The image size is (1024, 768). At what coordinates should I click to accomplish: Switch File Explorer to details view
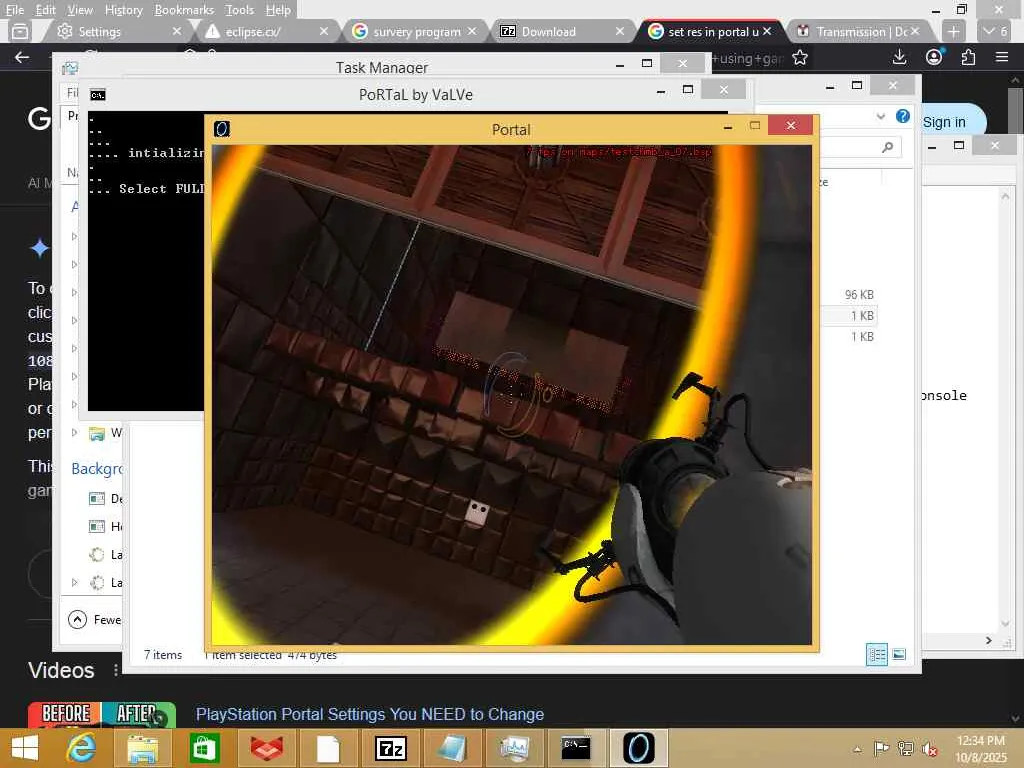click(x=876, y=654)
